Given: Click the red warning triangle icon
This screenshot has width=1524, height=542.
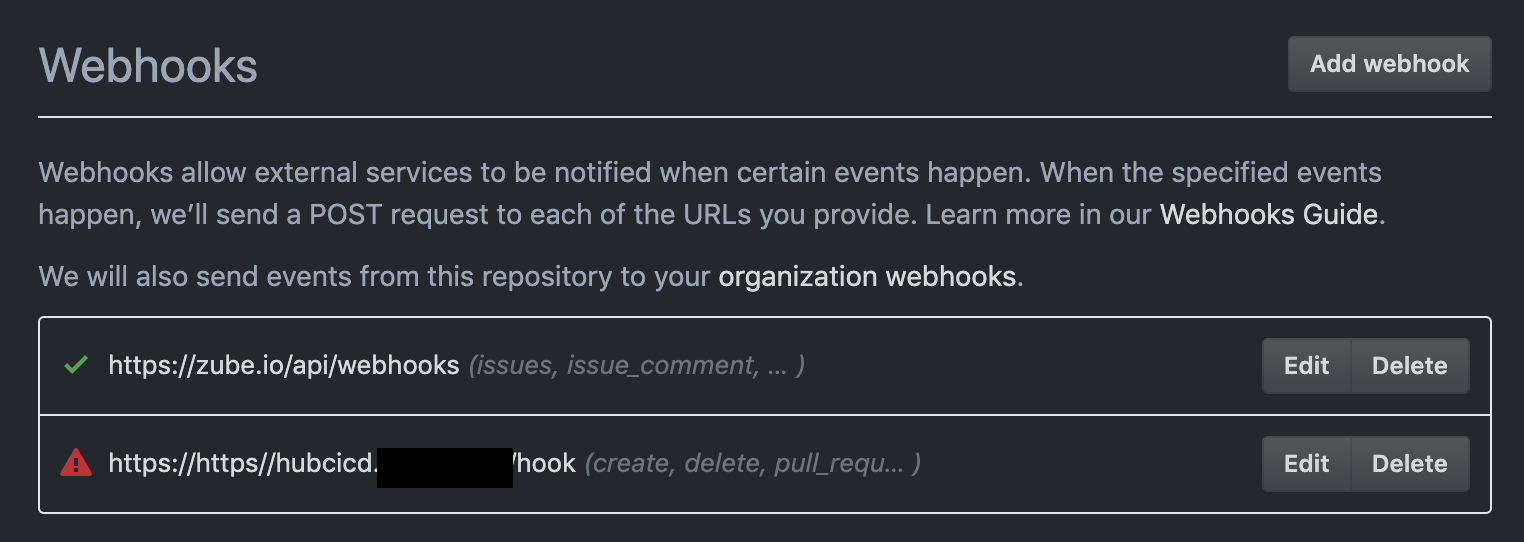Looking at the screenshot, I should (75, 464).
